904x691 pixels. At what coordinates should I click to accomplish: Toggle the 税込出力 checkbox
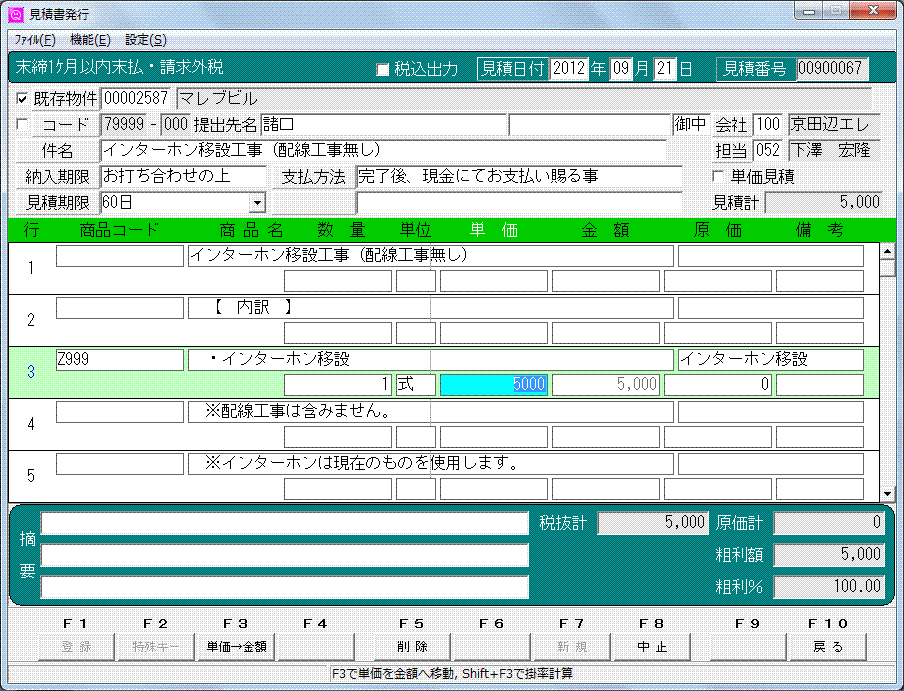pyautogui.click(x=382, y=70)
